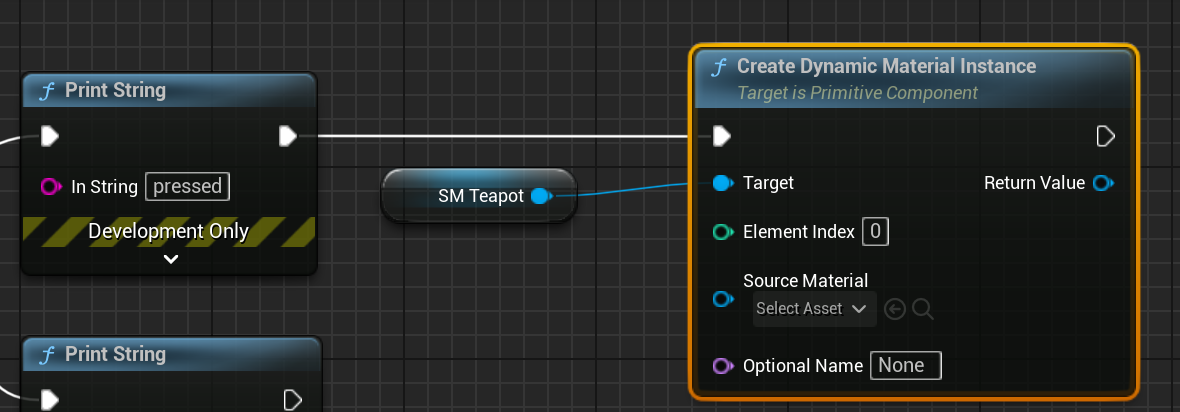Image resolution: width=1180 pixels, height=412 pixels.
Task: Click the output execution pin of the bottom Print String node
Action: pyautogui.click(x=293, y=400)
